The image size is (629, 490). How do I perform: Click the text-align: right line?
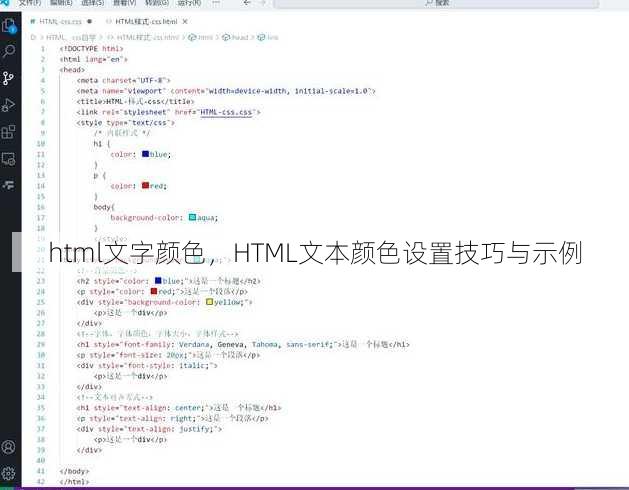tap(172, 419)
